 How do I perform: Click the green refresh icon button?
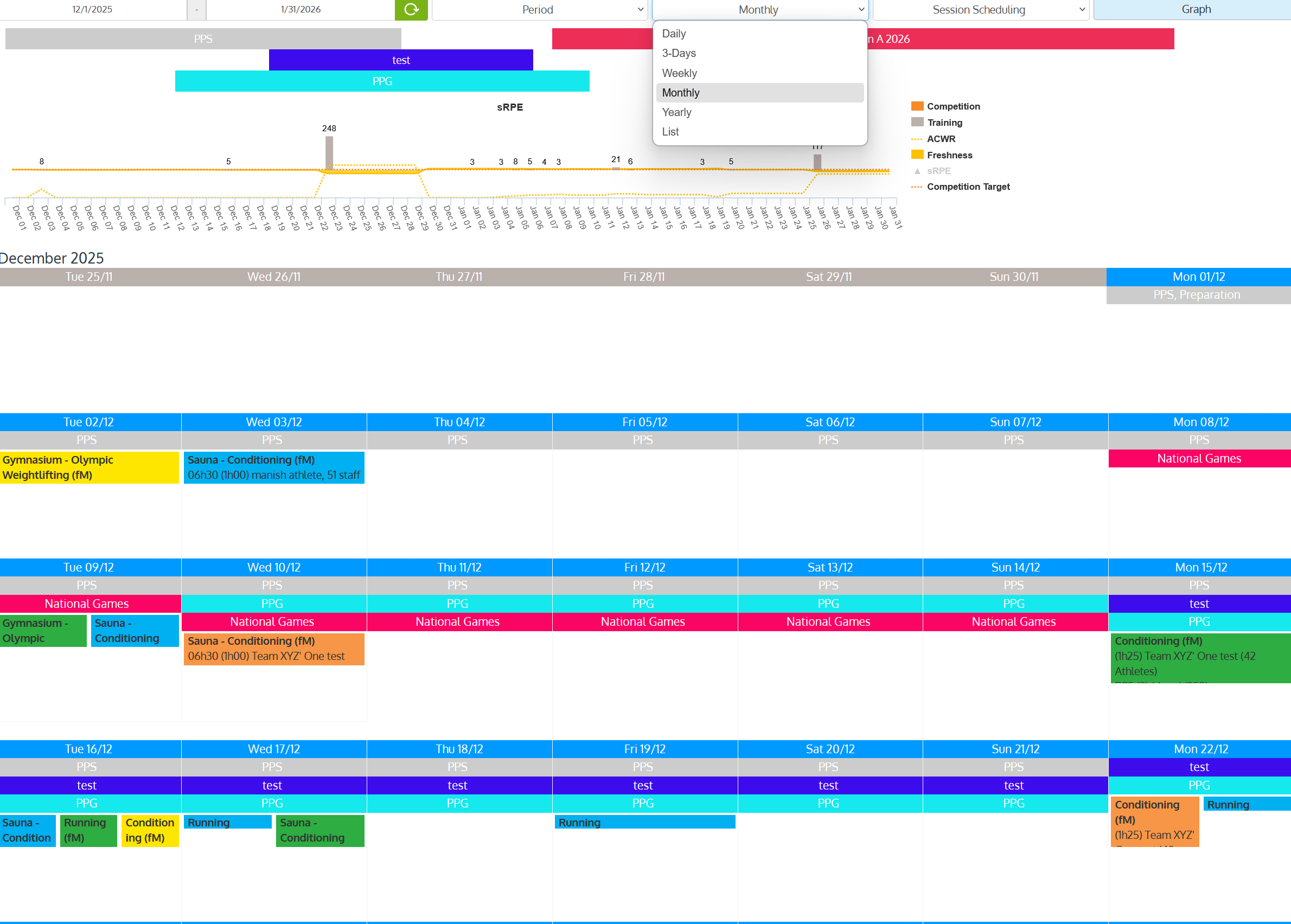pos(411,9)
